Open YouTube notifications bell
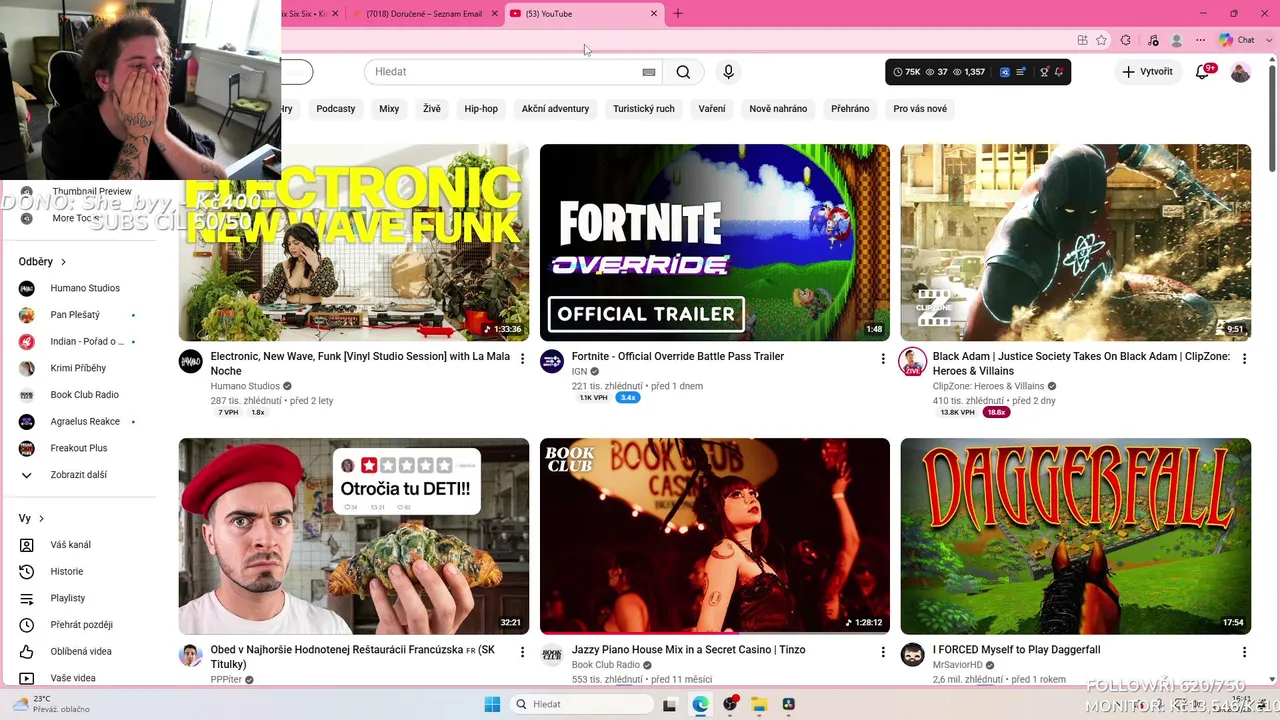 pyautogui.click(x=1203, y=72)
